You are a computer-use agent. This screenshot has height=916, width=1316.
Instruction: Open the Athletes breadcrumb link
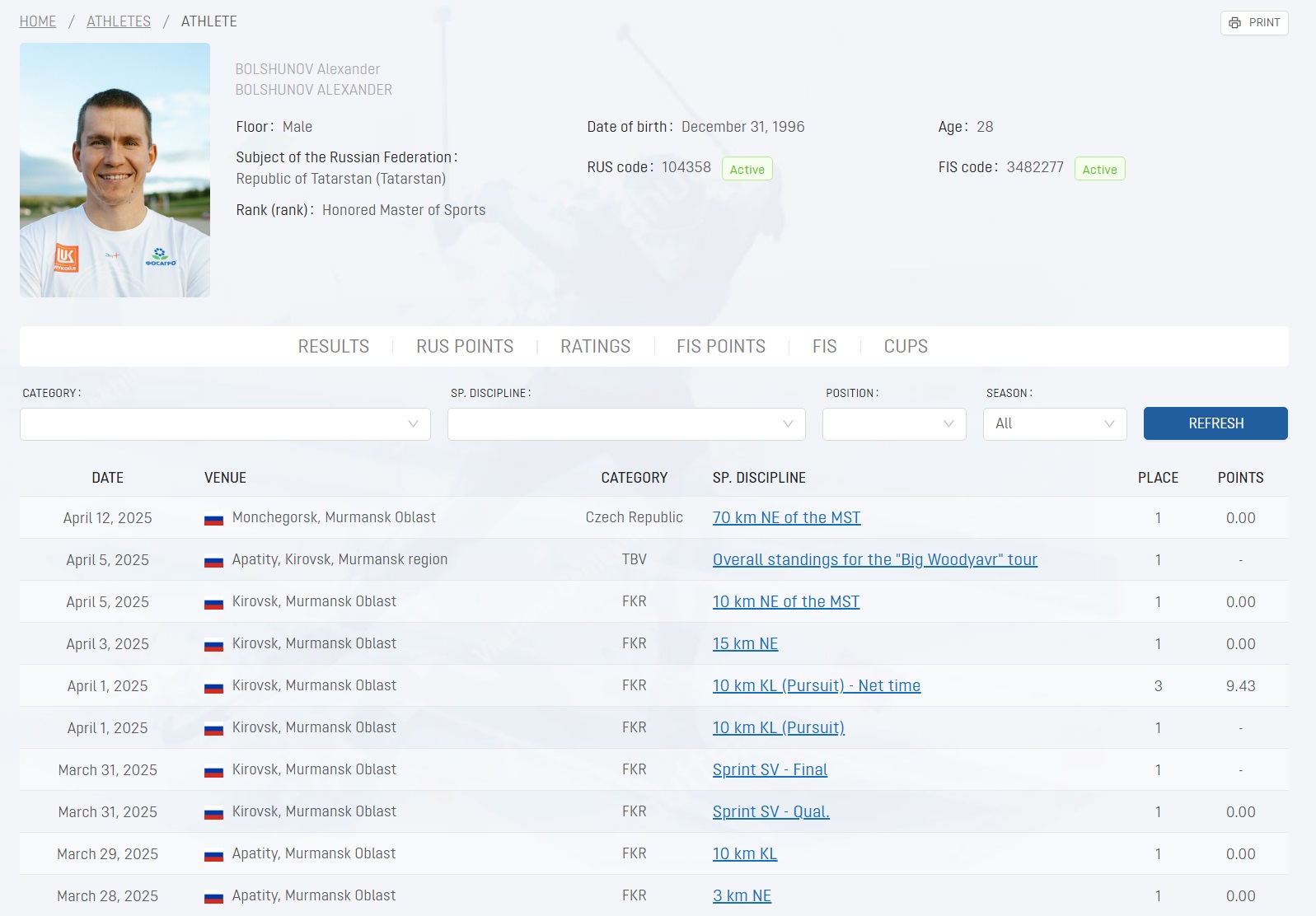tap(119, 21)
